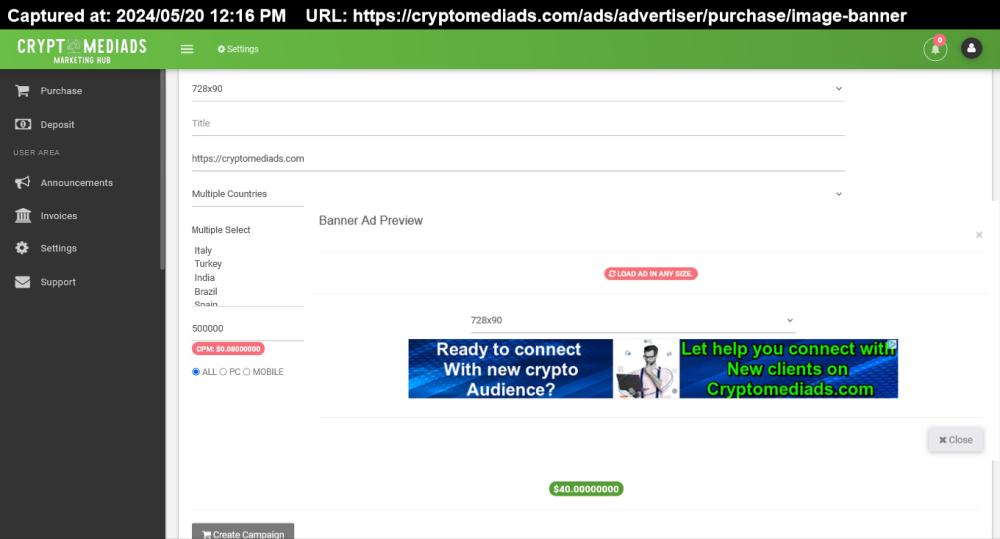This screenshot has height=539, width=1000.
Task: Click the Announcements megaphone icon
Action: pyautogui.click(x=22, y=183)
